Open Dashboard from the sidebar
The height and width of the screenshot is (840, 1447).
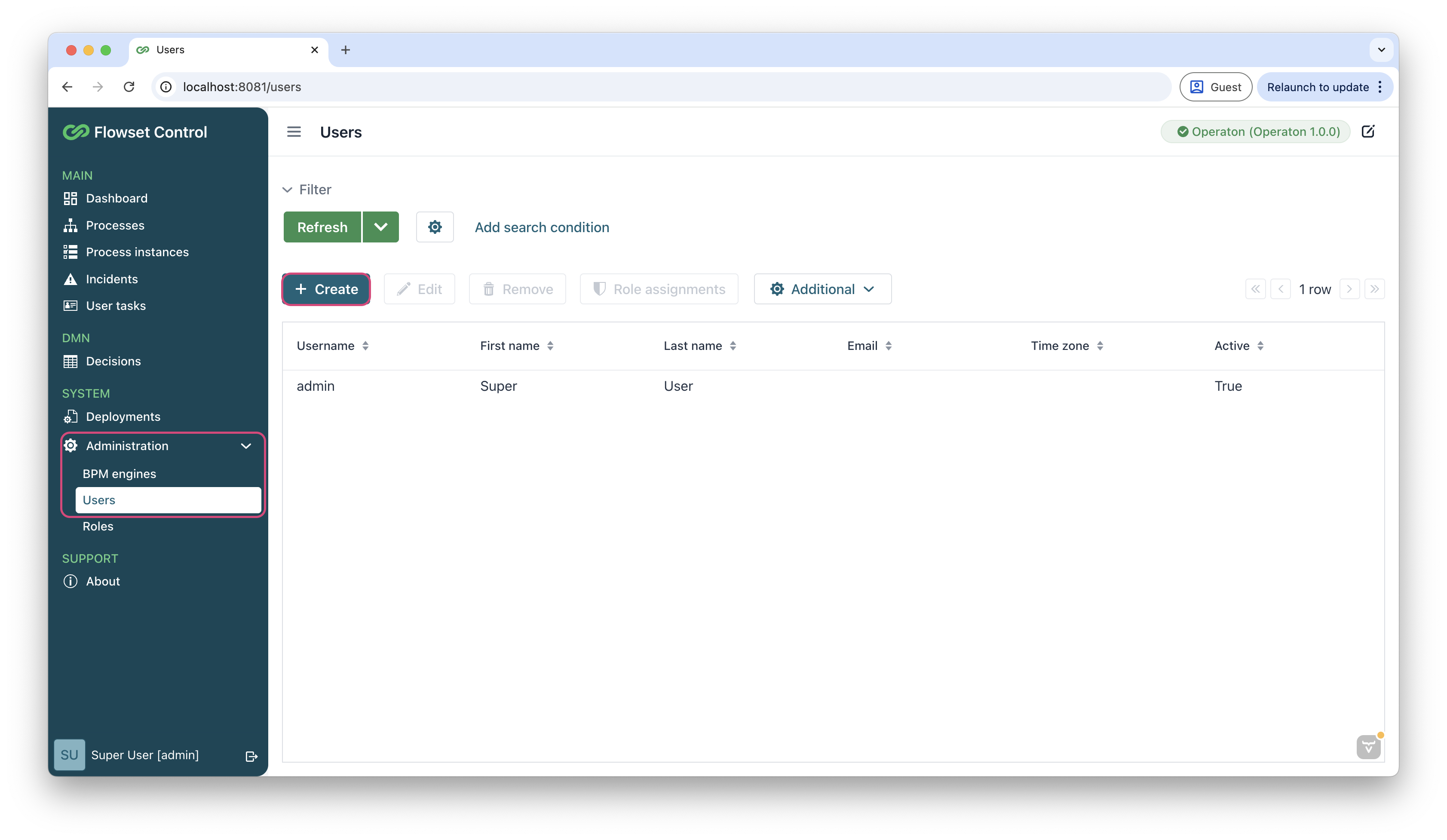(116, 198)
